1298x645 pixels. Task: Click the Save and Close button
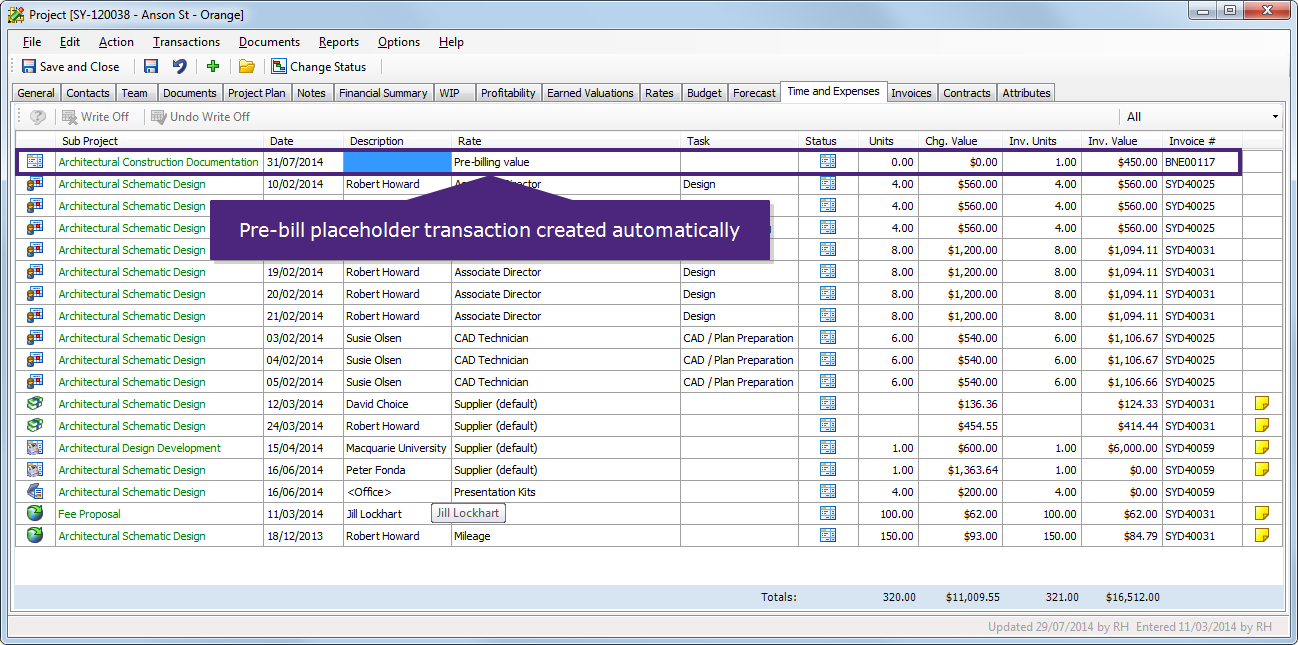(71, 66)
